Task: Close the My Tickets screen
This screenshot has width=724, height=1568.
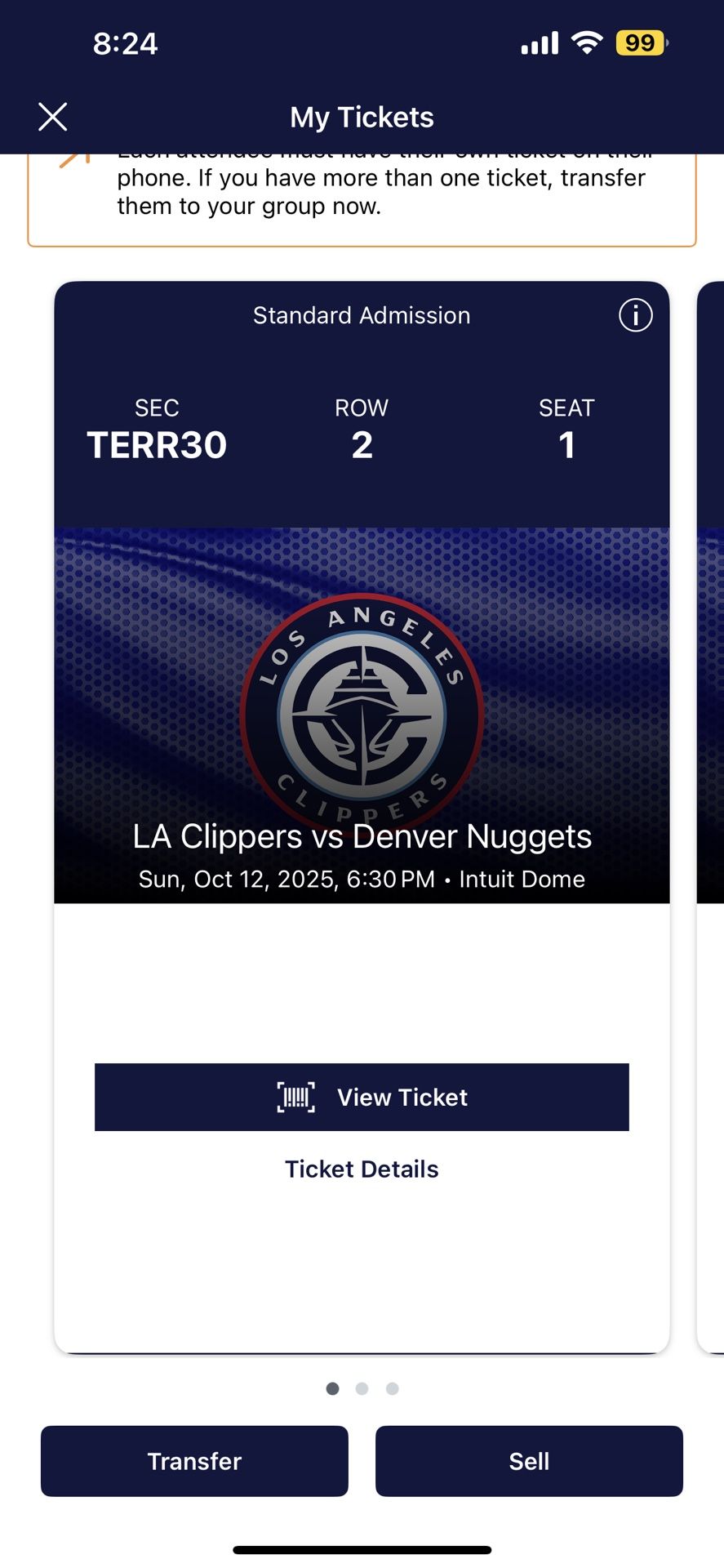Action: 53,117
